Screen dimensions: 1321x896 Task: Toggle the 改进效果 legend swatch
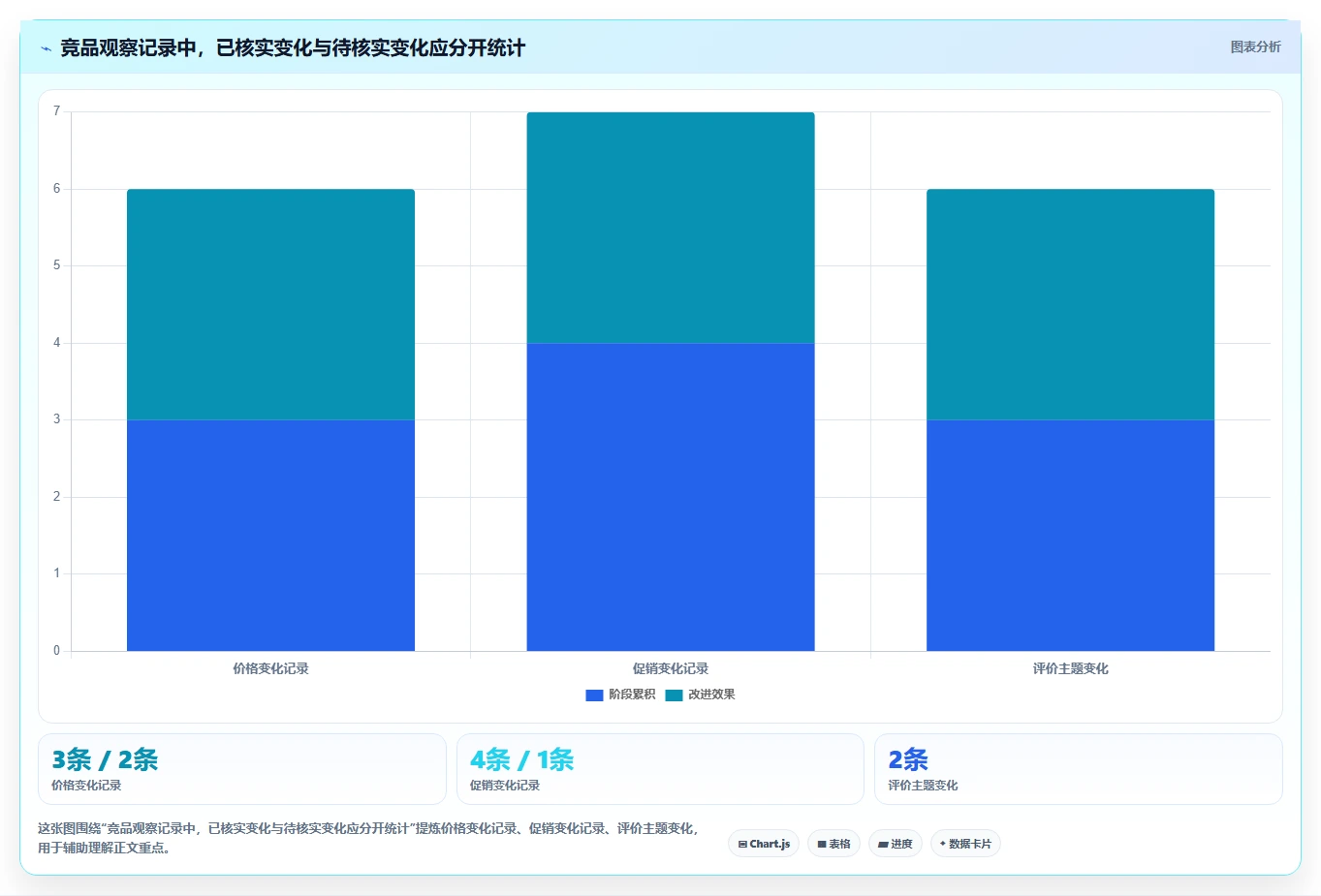[x=674, y=695]
